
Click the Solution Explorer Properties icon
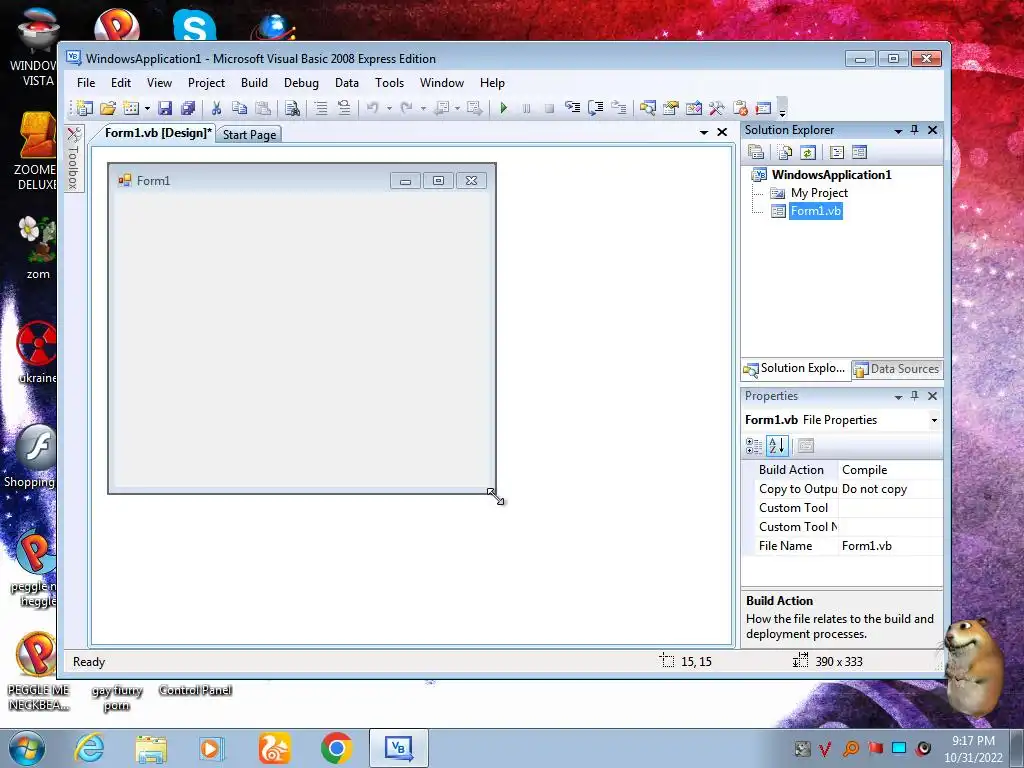click(x=756, y=152)
